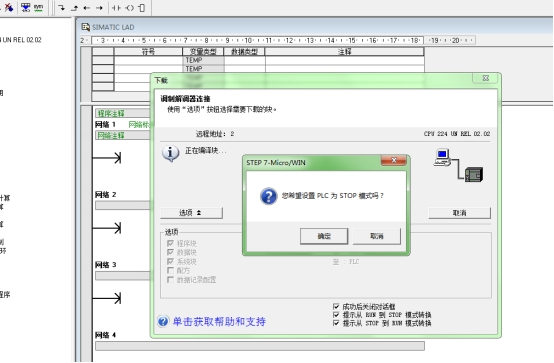Click the blue apply-symbols toolbar icon
The height and width of the screenshot is (363, 554).
[x=25, y=7]
